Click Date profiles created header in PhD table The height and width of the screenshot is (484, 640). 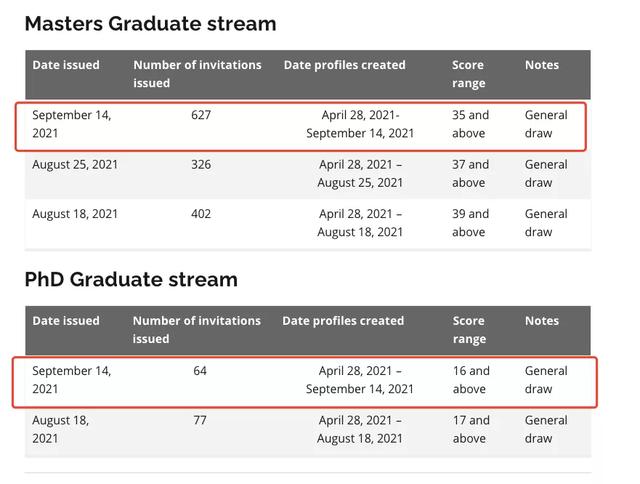343,321
